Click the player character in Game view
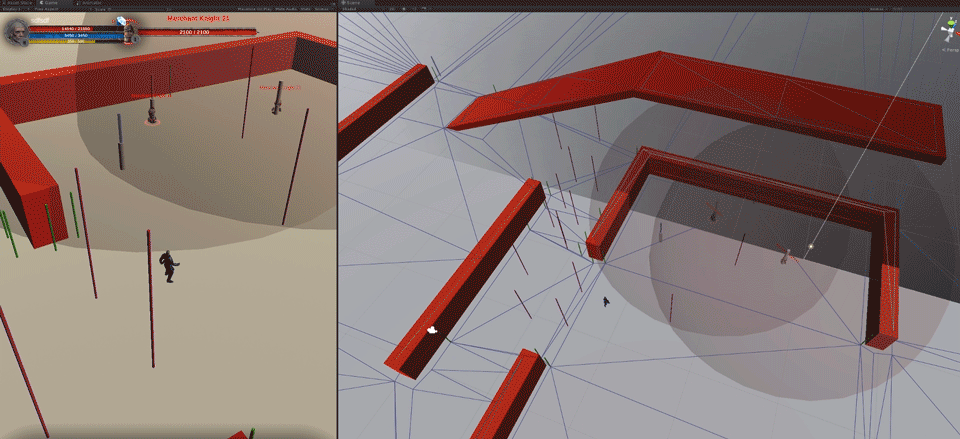The height and width of the screenshot is (439, 960). click(x=169, y=266)
